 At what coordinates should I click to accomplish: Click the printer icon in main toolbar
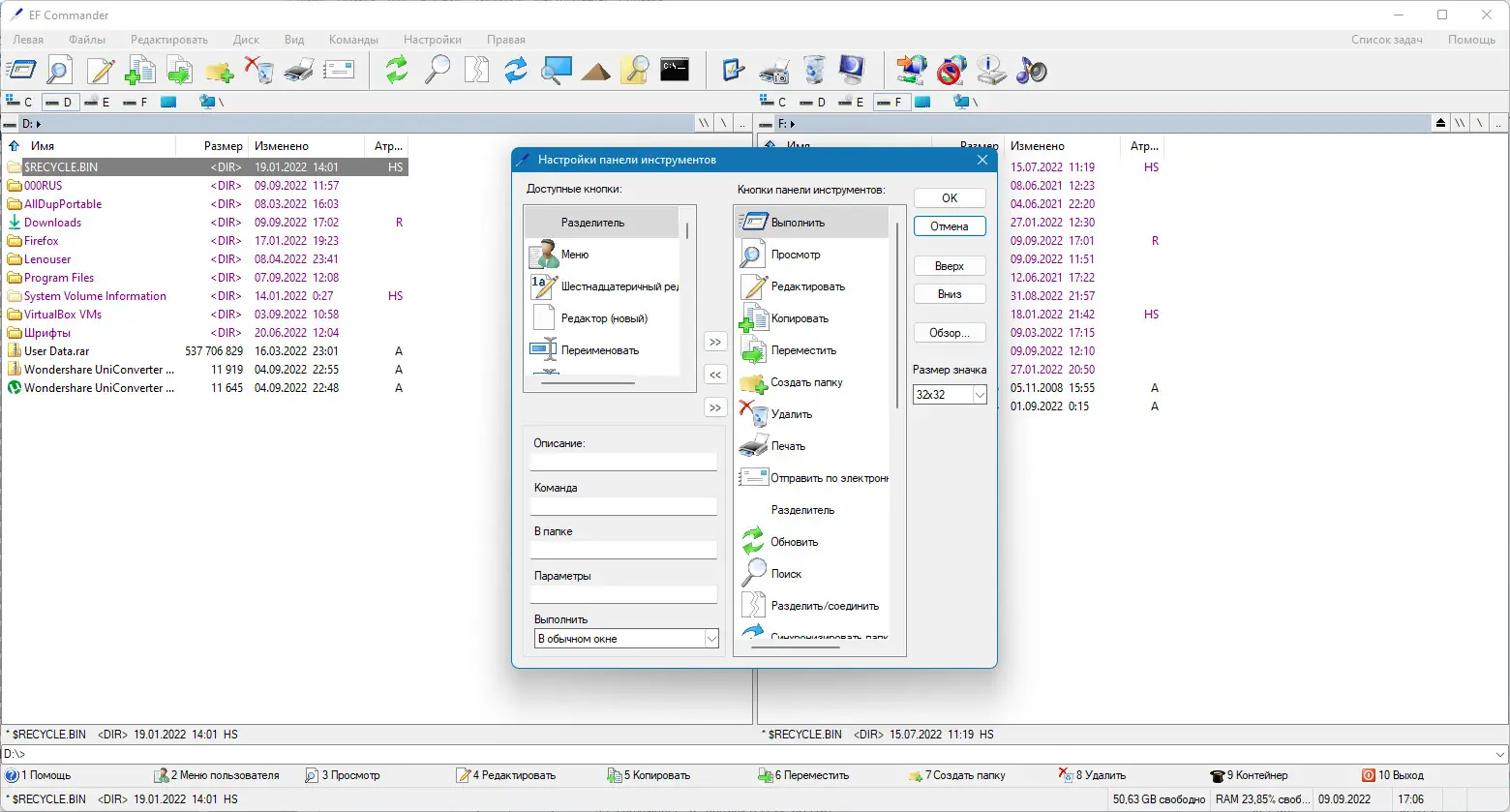(x=299, y=70)
